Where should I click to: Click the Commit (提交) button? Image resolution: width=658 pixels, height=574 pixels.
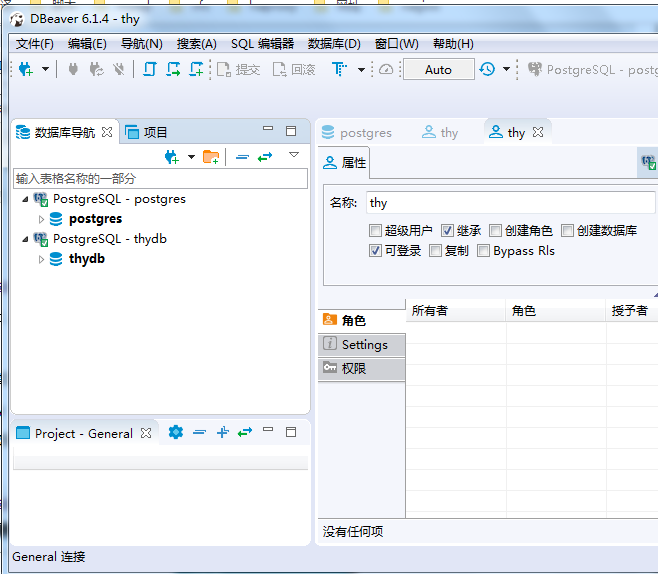(238, 70)
